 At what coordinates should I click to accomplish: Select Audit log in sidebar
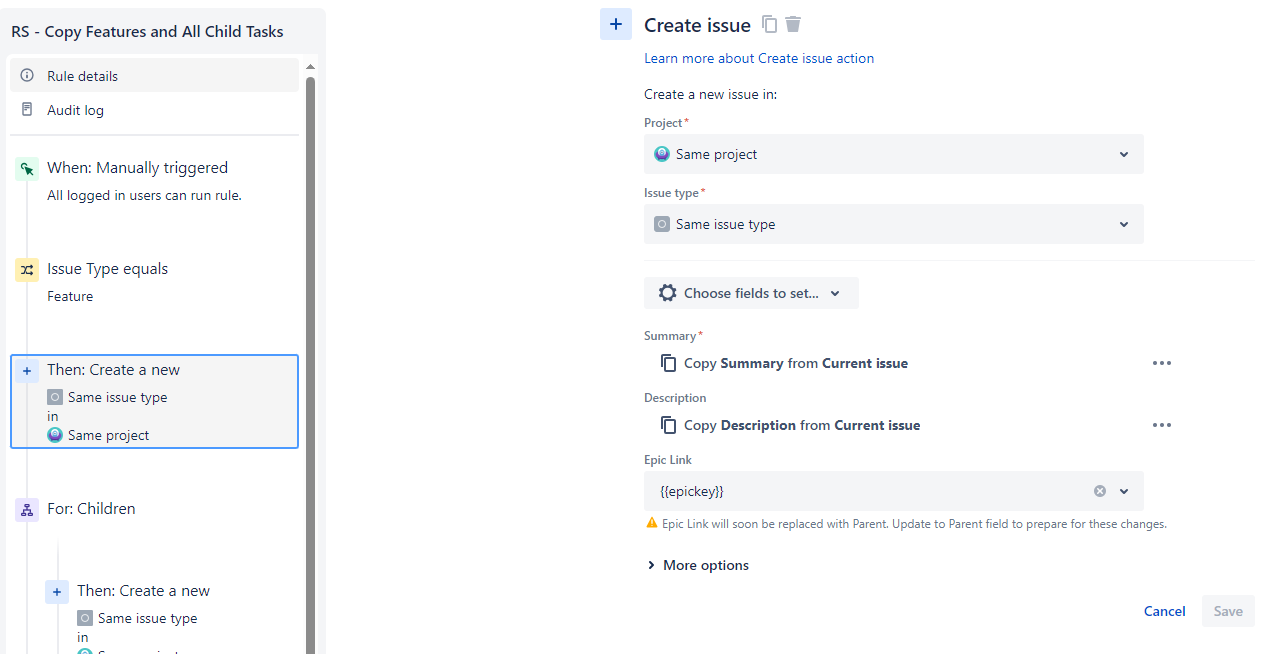click(x=154, y=110)
